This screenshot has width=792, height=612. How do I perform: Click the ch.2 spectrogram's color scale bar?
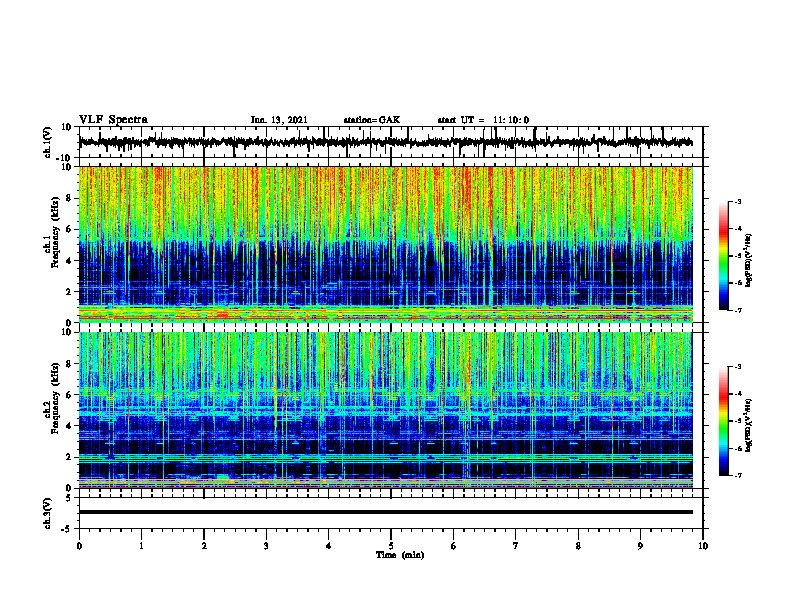point(723,421)
